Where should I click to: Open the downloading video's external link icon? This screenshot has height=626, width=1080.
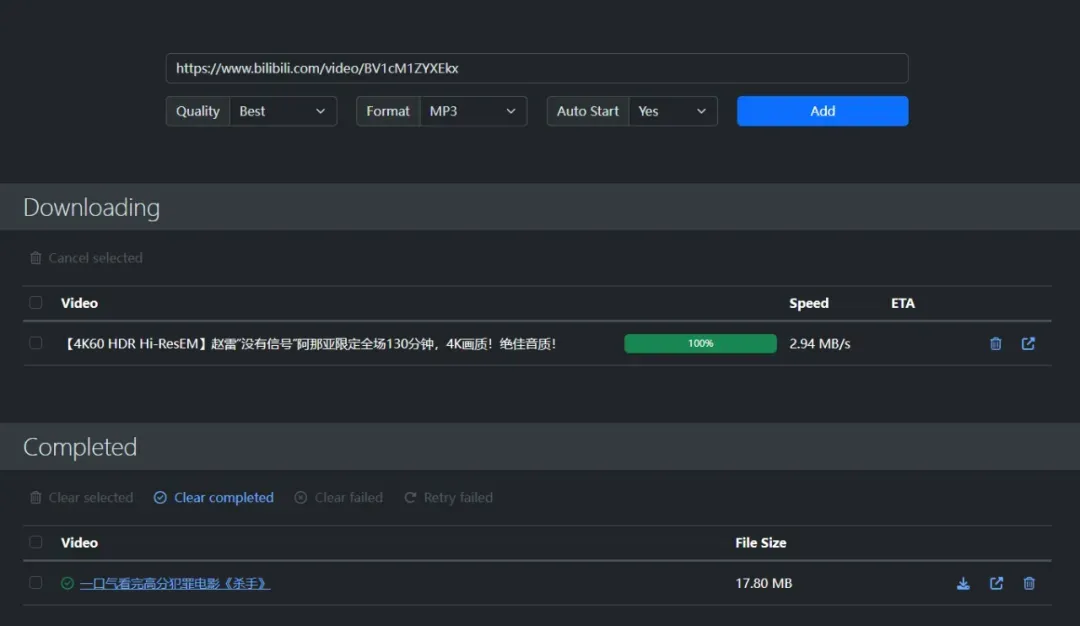[1028, 344]
